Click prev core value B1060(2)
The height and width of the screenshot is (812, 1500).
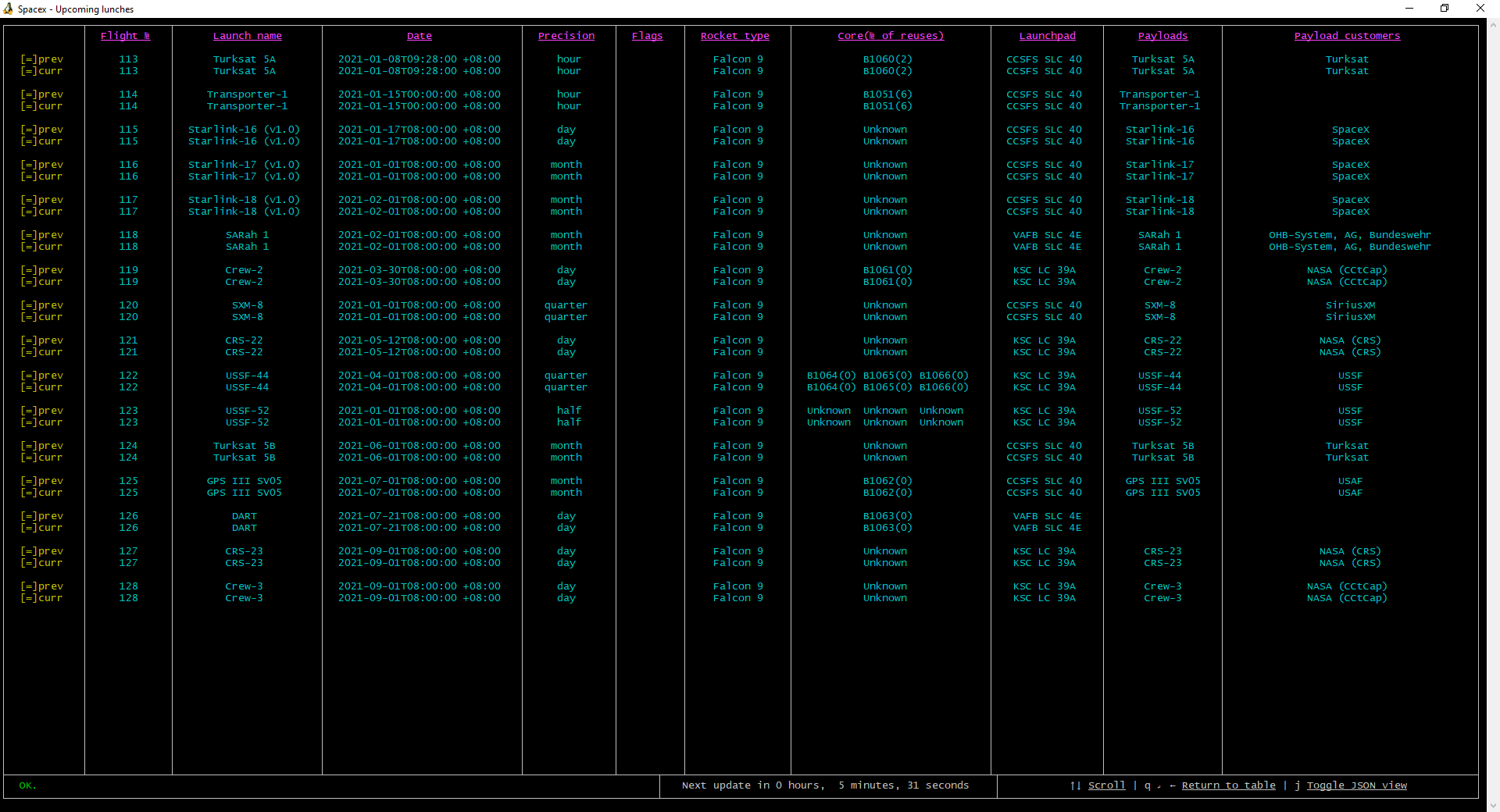click(x=888, y=59)
